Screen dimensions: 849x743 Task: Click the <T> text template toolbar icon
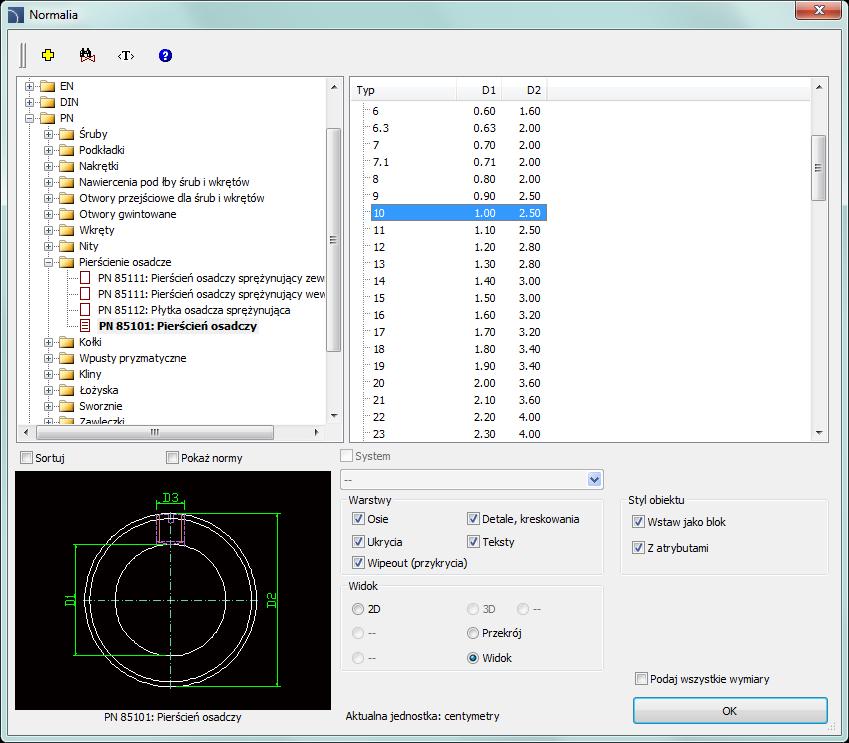(x=126, y=55)
